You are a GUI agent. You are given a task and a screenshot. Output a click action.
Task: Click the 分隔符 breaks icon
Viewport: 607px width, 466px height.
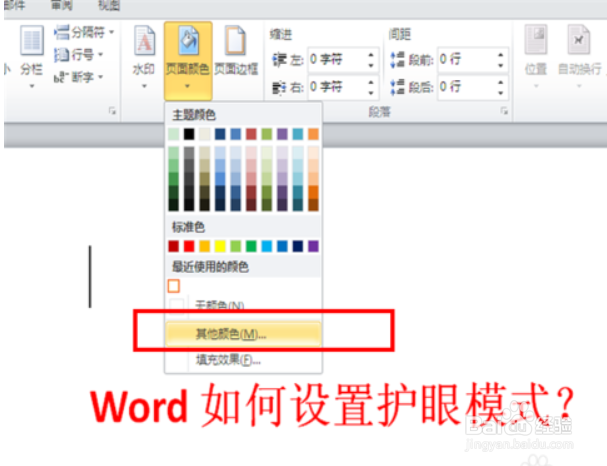(62, 33)
